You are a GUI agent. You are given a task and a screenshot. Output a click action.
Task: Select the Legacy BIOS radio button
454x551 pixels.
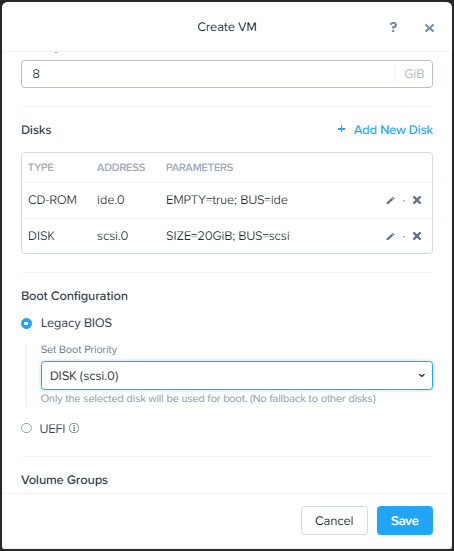(x=26, y=323)
